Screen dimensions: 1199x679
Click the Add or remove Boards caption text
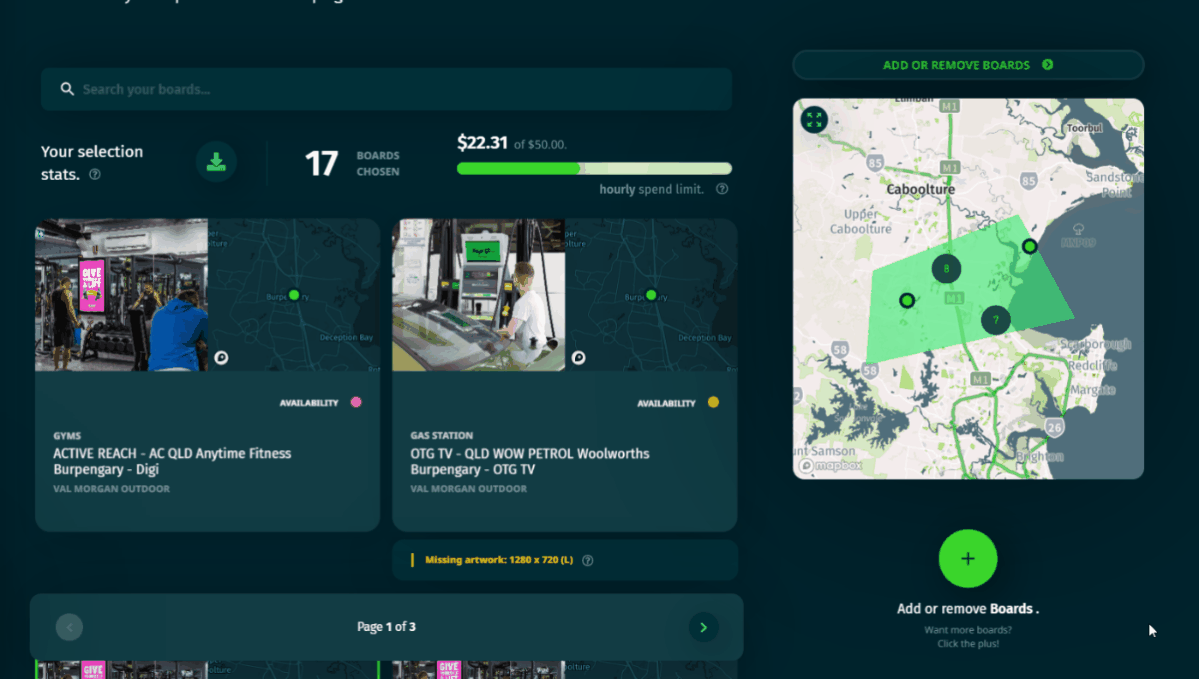(968, 609)
